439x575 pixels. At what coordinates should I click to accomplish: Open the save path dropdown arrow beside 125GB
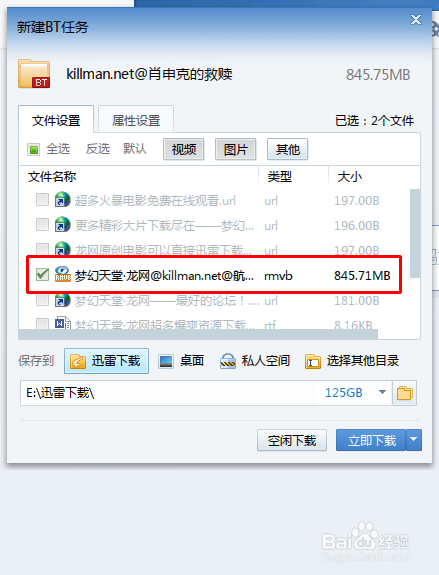tap(382, 392)
